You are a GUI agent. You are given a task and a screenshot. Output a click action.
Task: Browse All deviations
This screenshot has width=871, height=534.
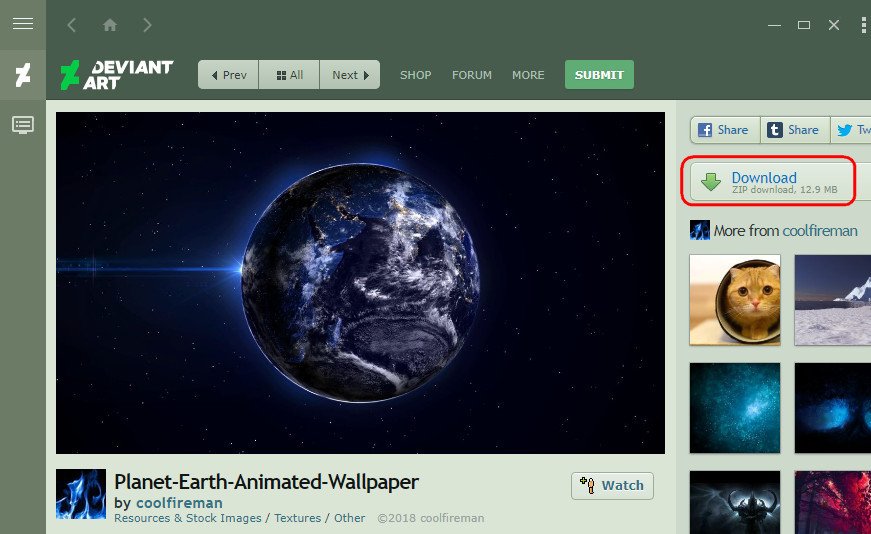289,74
